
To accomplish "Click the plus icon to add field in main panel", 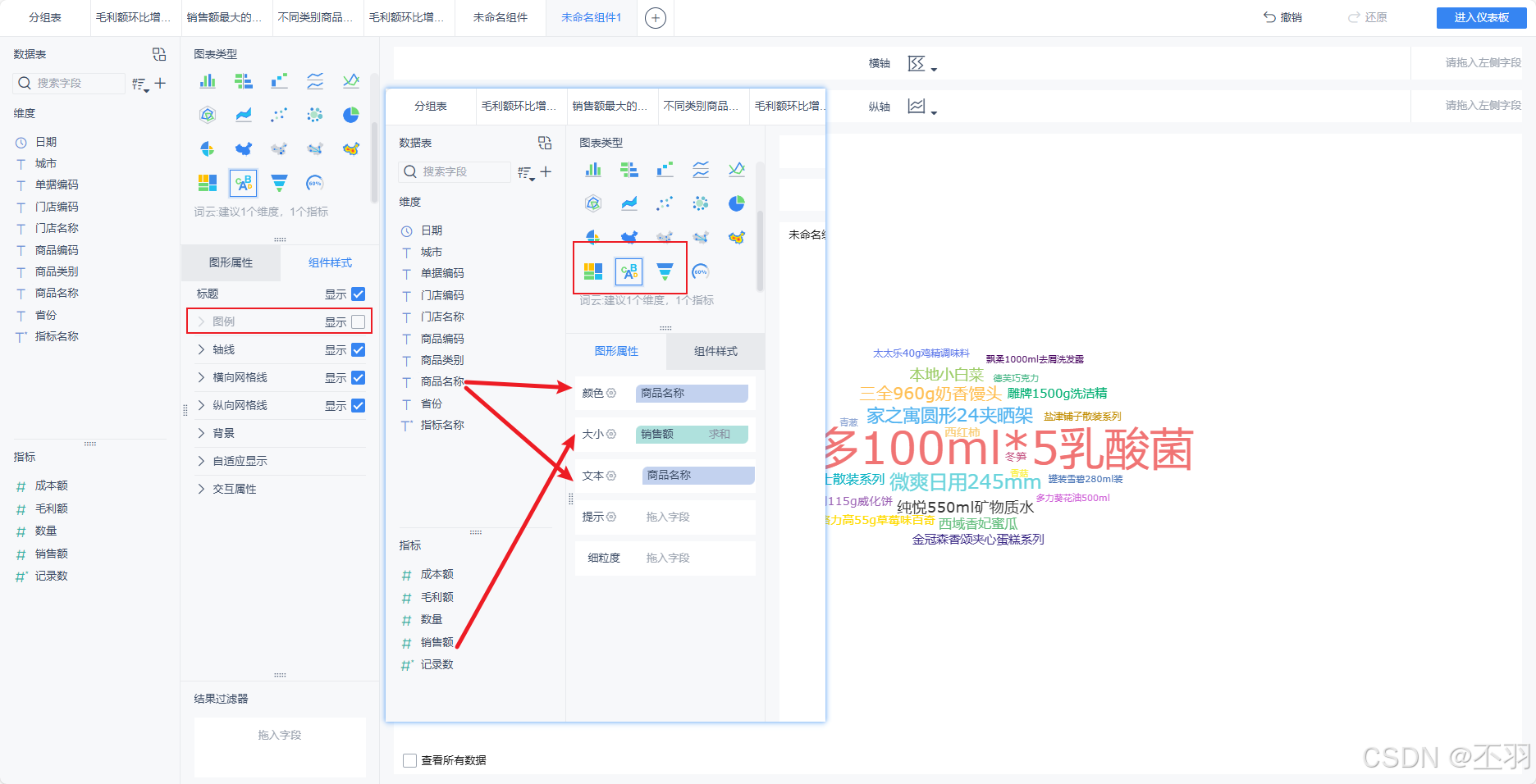I will coord(160,83).
